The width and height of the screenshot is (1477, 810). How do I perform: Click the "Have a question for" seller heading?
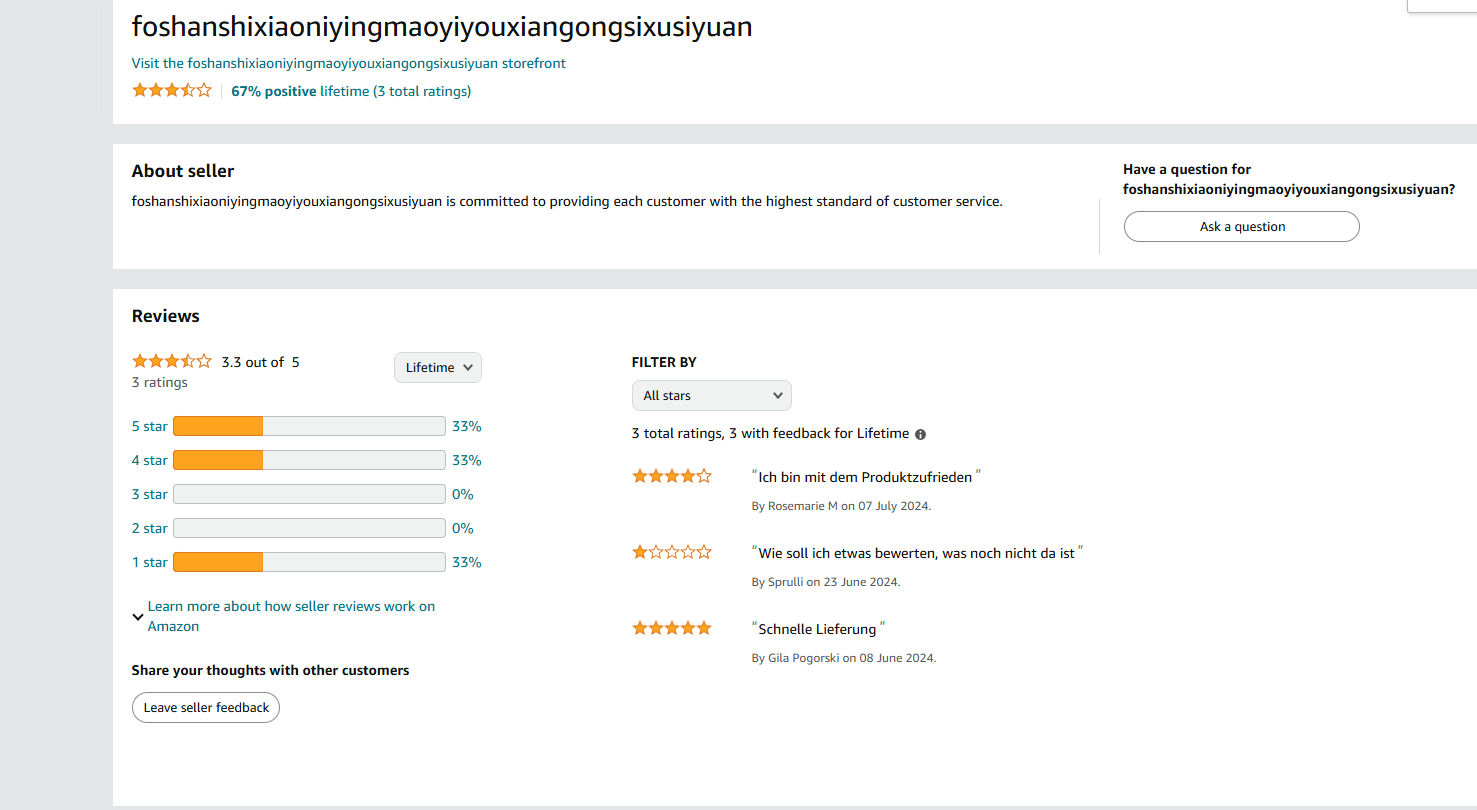[1289, 179]
